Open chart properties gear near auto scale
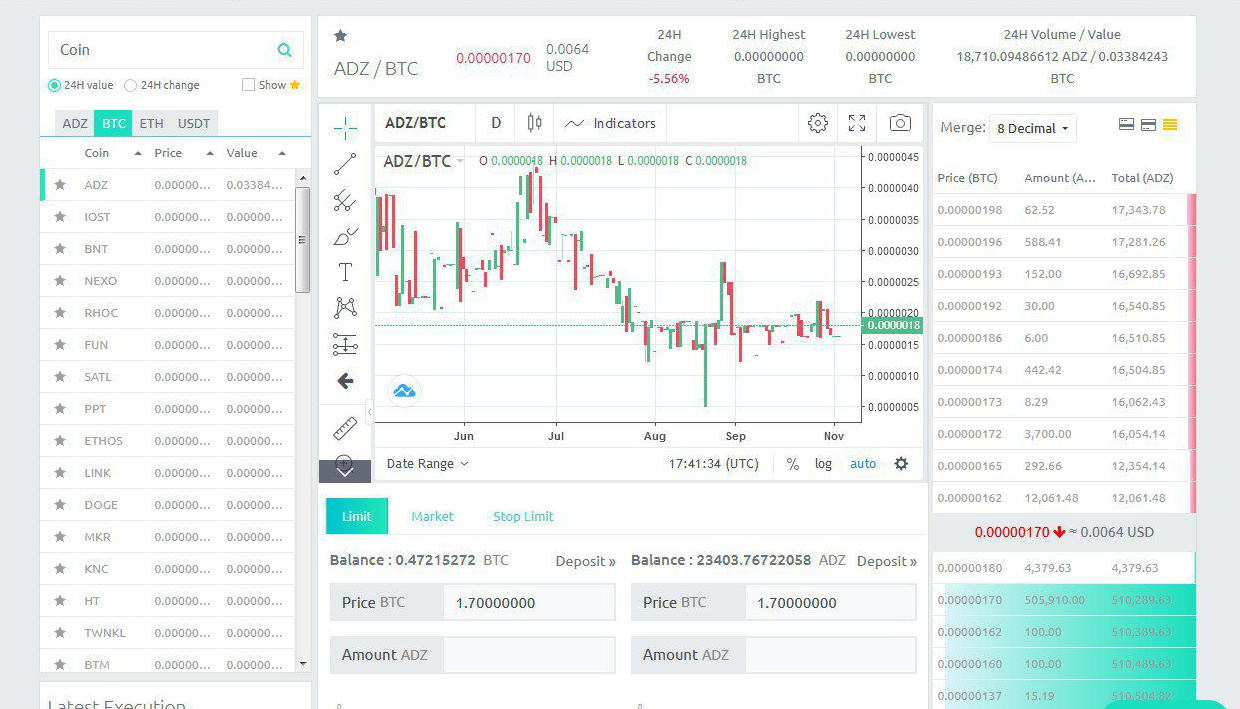The height and width of the screenshot is (709, 1240). click(x=901, y=464)
